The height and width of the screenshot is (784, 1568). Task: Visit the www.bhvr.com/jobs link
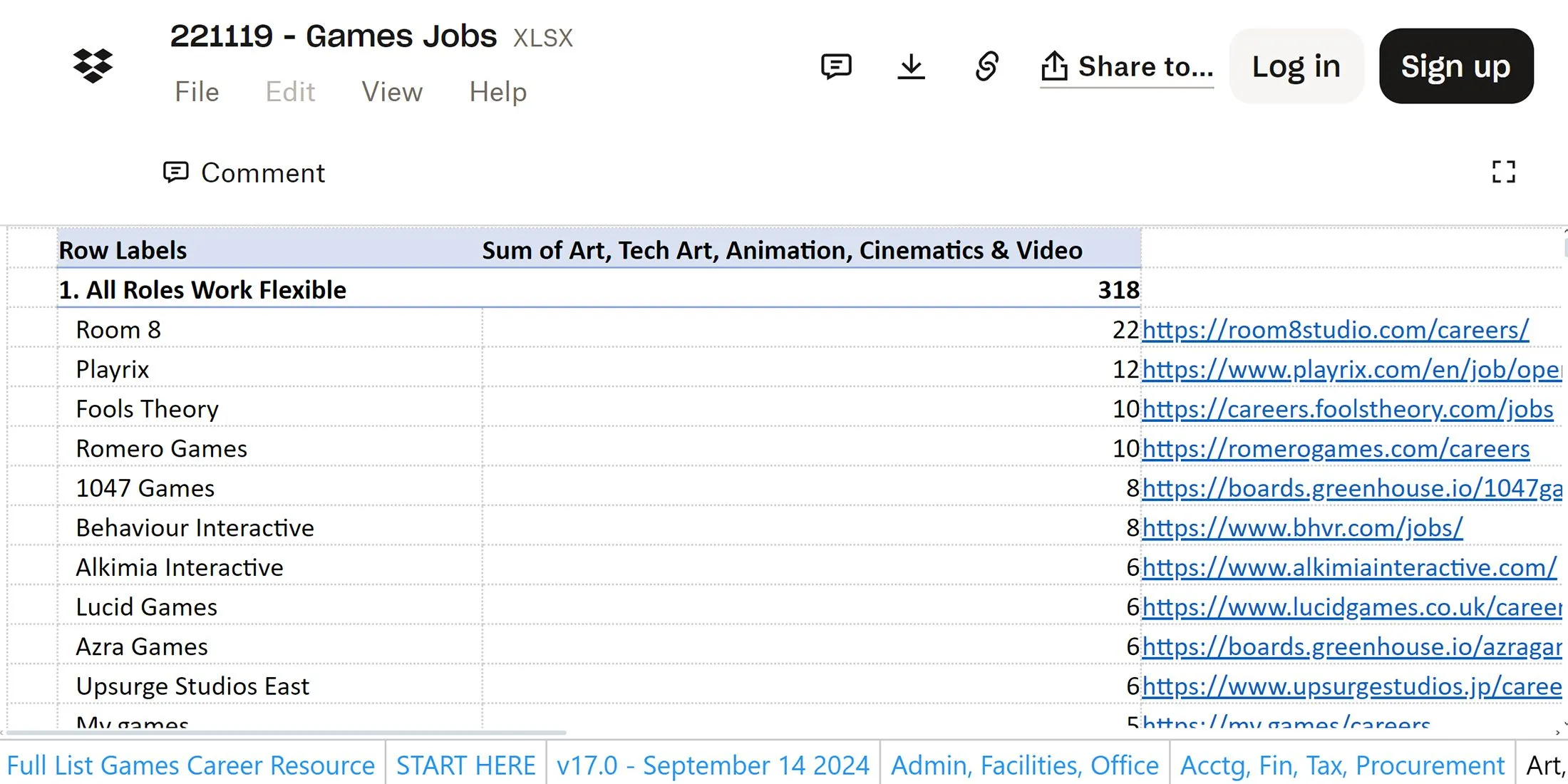coord(1302,527)
